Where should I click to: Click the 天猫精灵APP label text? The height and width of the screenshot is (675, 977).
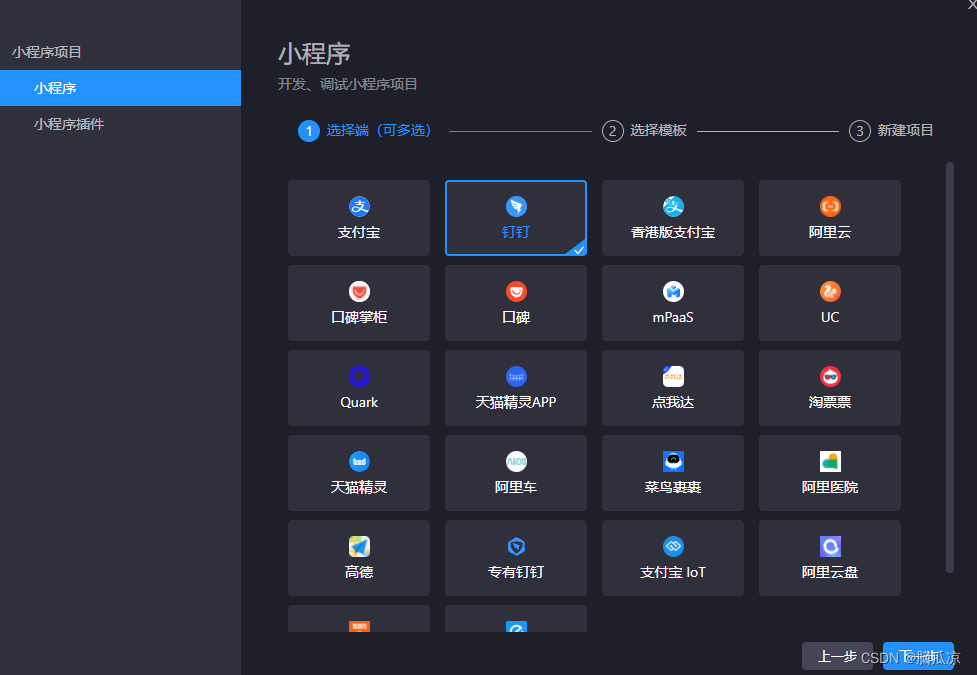[x=516, y=403]
